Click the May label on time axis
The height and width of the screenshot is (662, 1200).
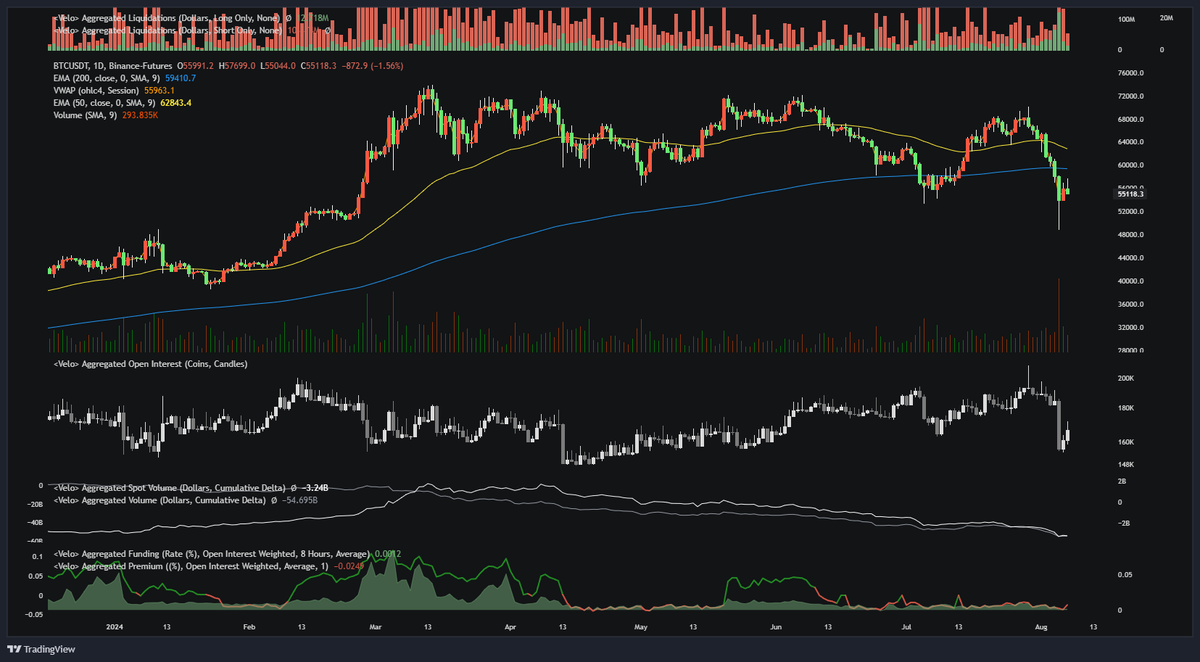[641, 629]
